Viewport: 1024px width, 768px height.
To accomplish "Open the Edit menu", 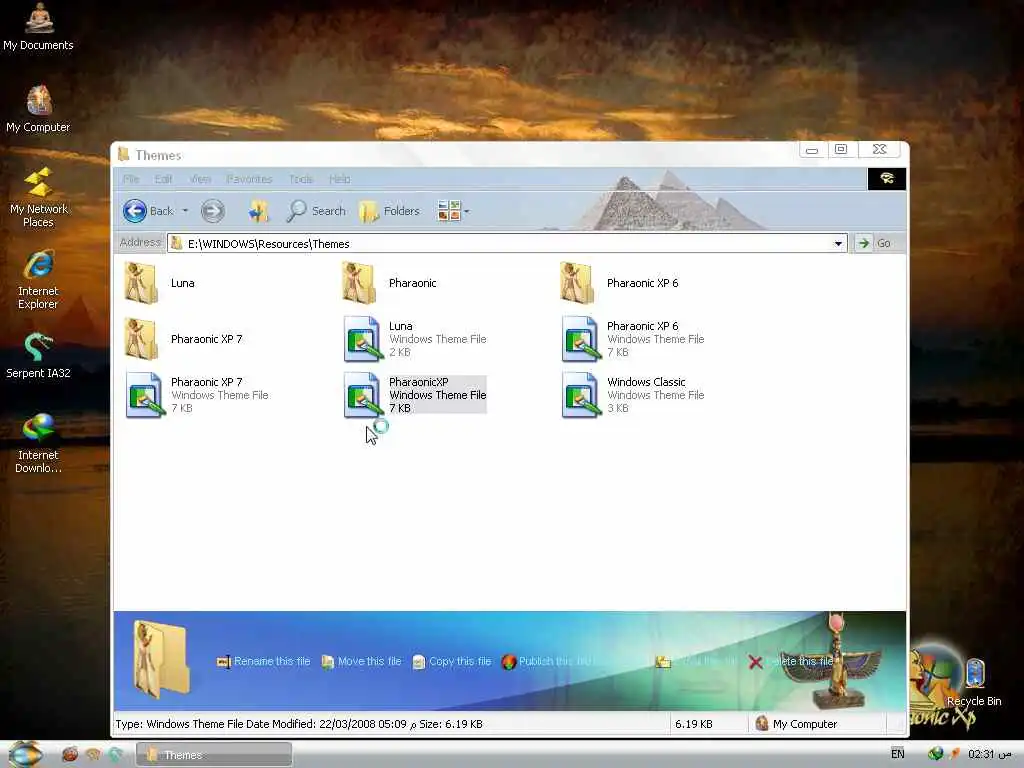I will (x=163, y=179).
